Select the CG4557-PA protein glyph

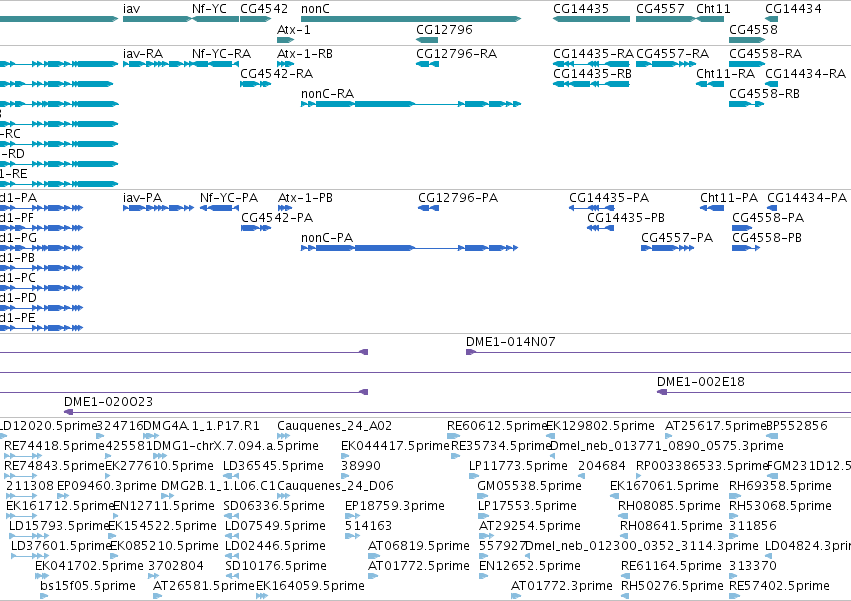point(668,248)
